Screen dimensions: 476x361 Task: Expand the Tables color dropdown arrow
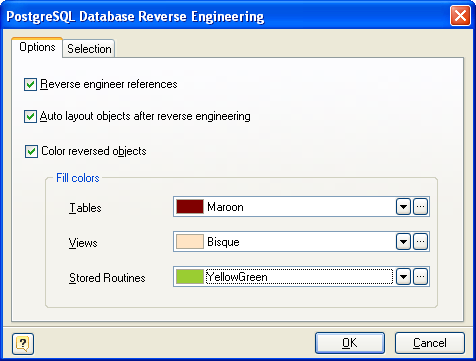pyautogui.click(x=403, y=207)
